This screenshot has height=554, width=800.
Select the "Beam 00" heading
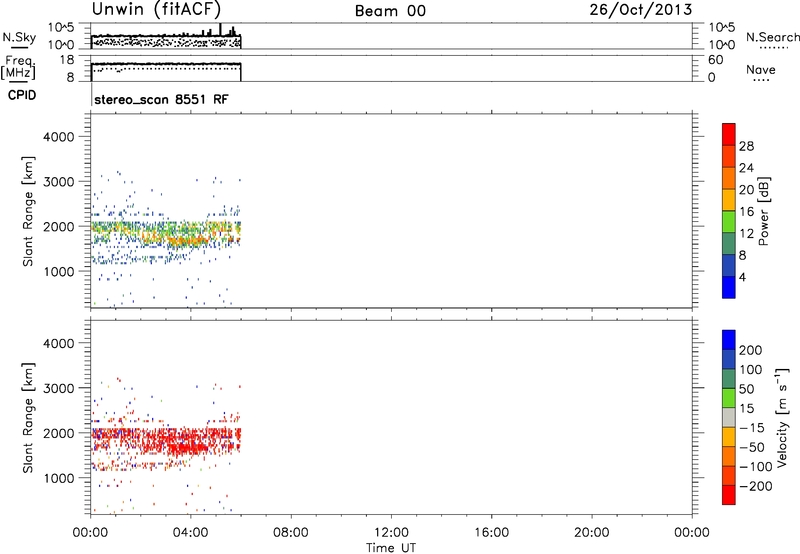(390, 11)
